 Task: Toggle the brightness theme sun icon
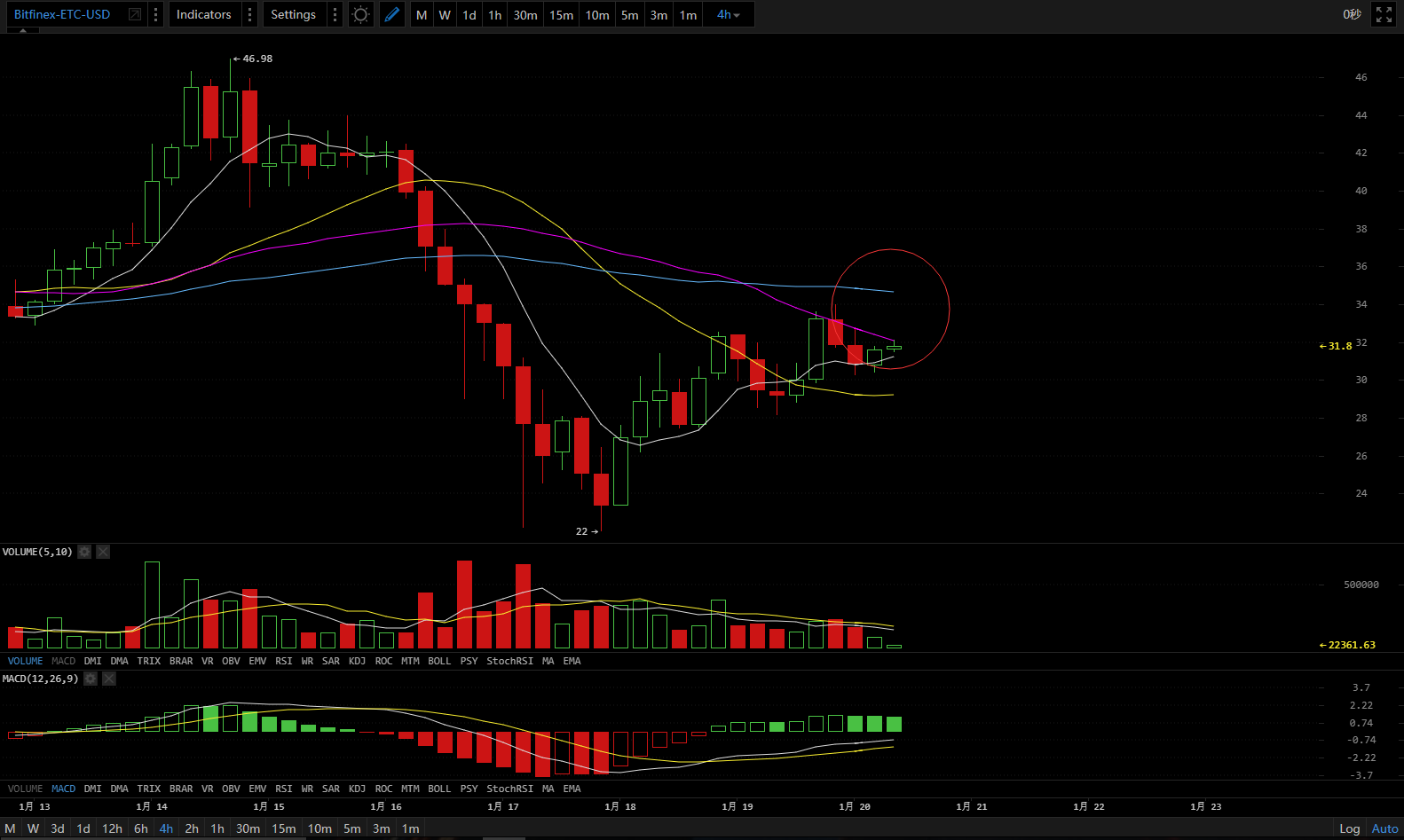click(360, 14)
